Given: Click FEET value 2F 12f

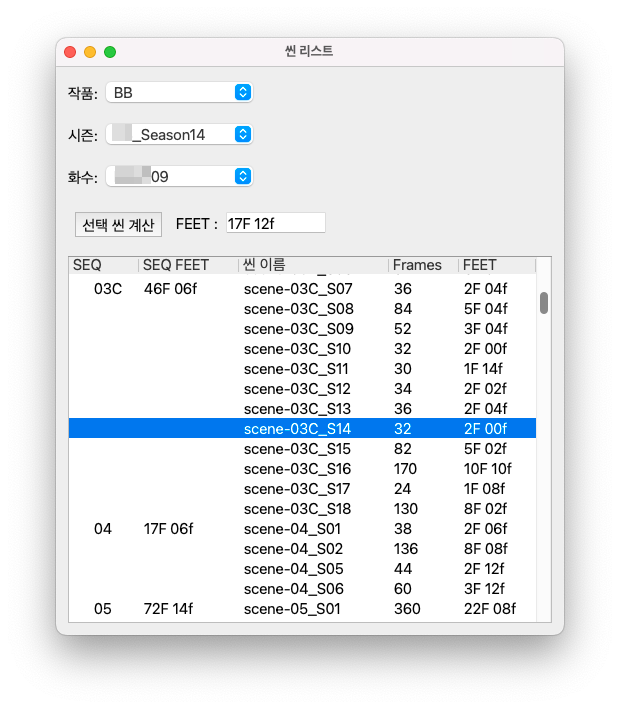Looking at the screenshot, I should [484, 569].
